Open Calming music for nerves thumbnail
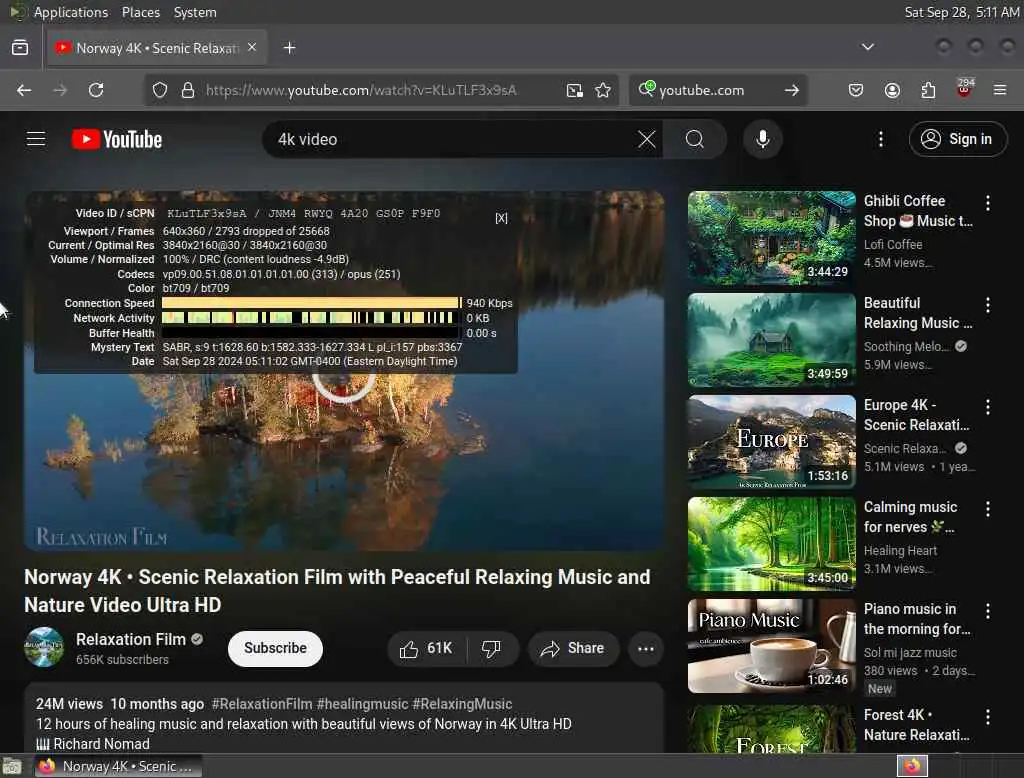 click(x=771, y=544)
